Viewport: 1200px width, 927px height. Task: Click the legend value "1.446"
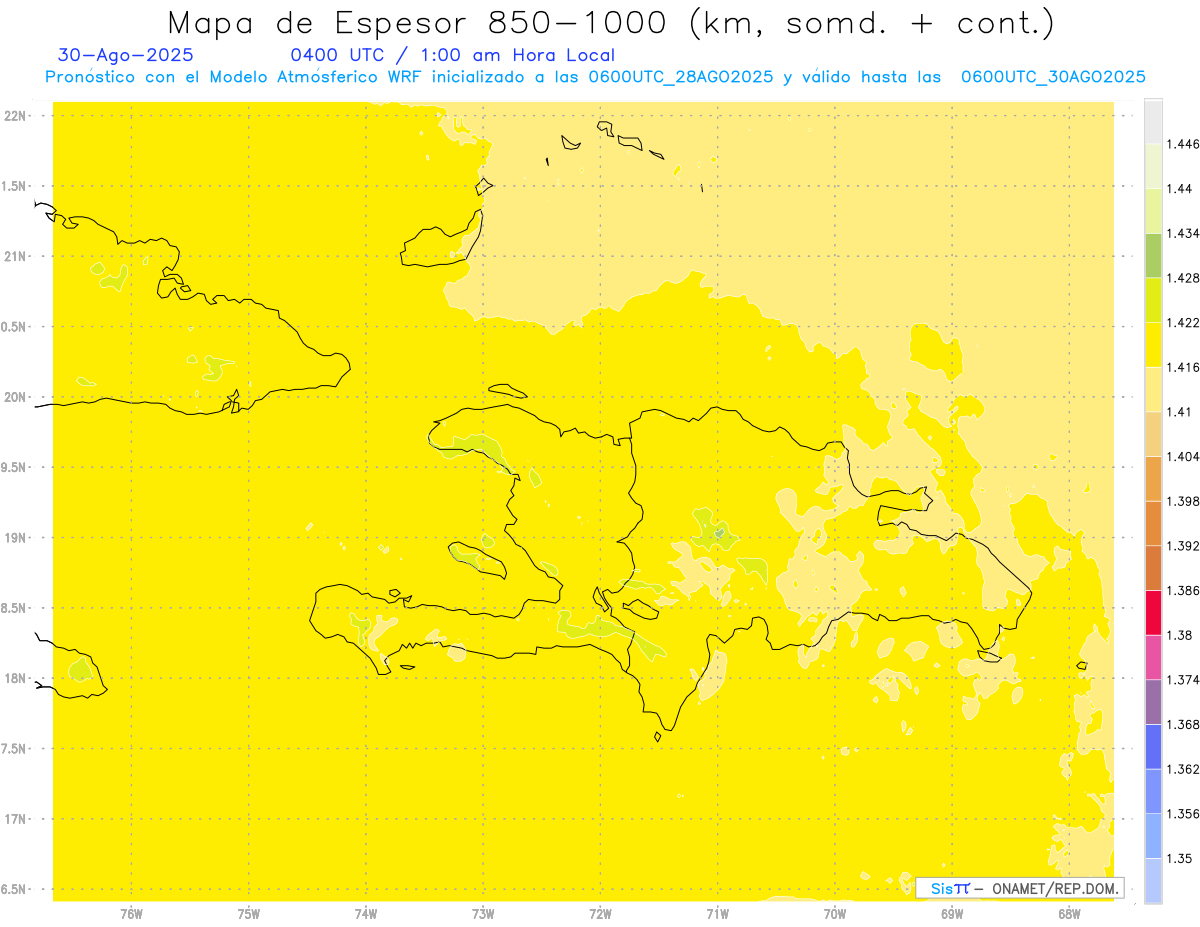tap(1182, 145)
